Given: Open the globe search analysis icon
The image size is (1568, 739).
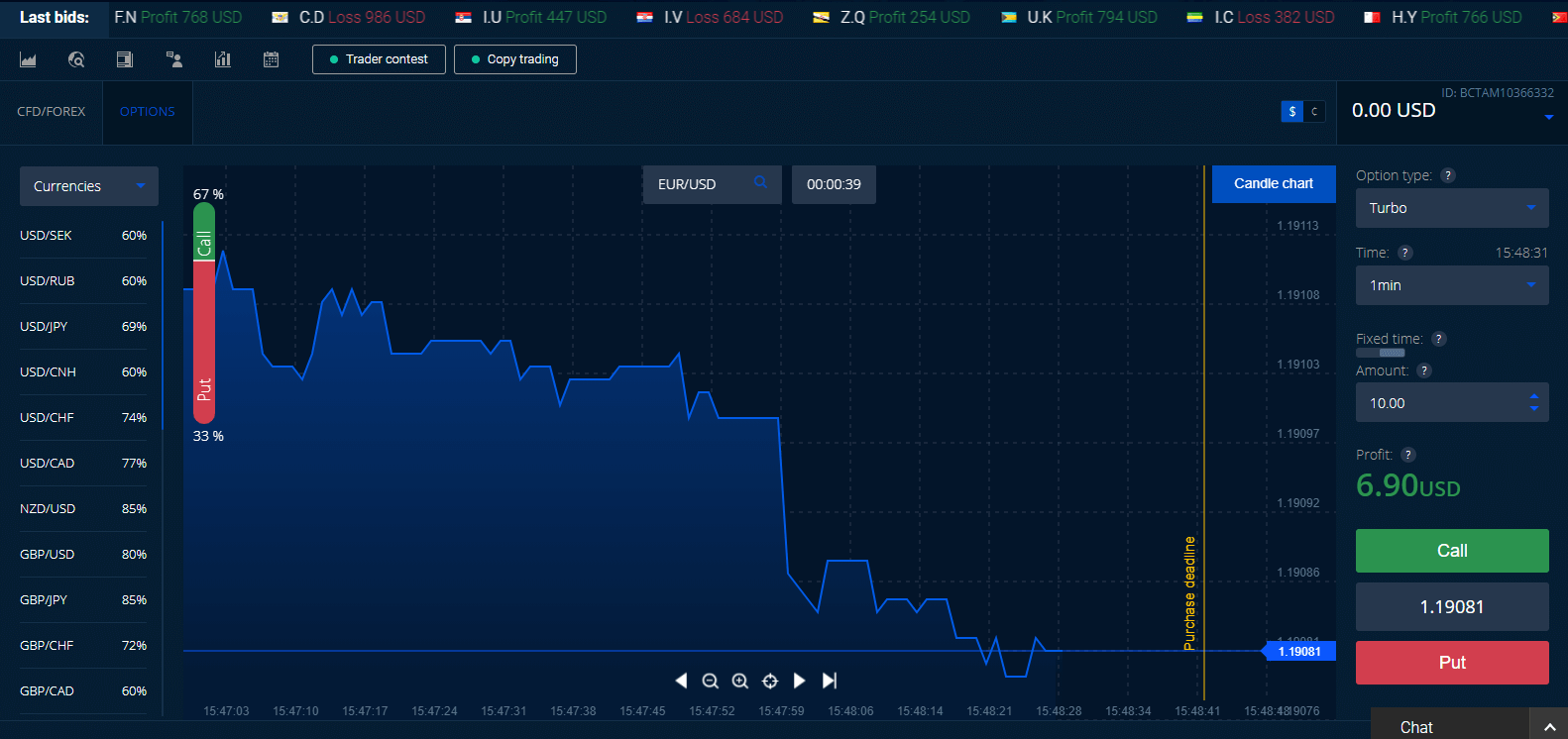Looking at the screenshot, I should click(x=76, y=59).
